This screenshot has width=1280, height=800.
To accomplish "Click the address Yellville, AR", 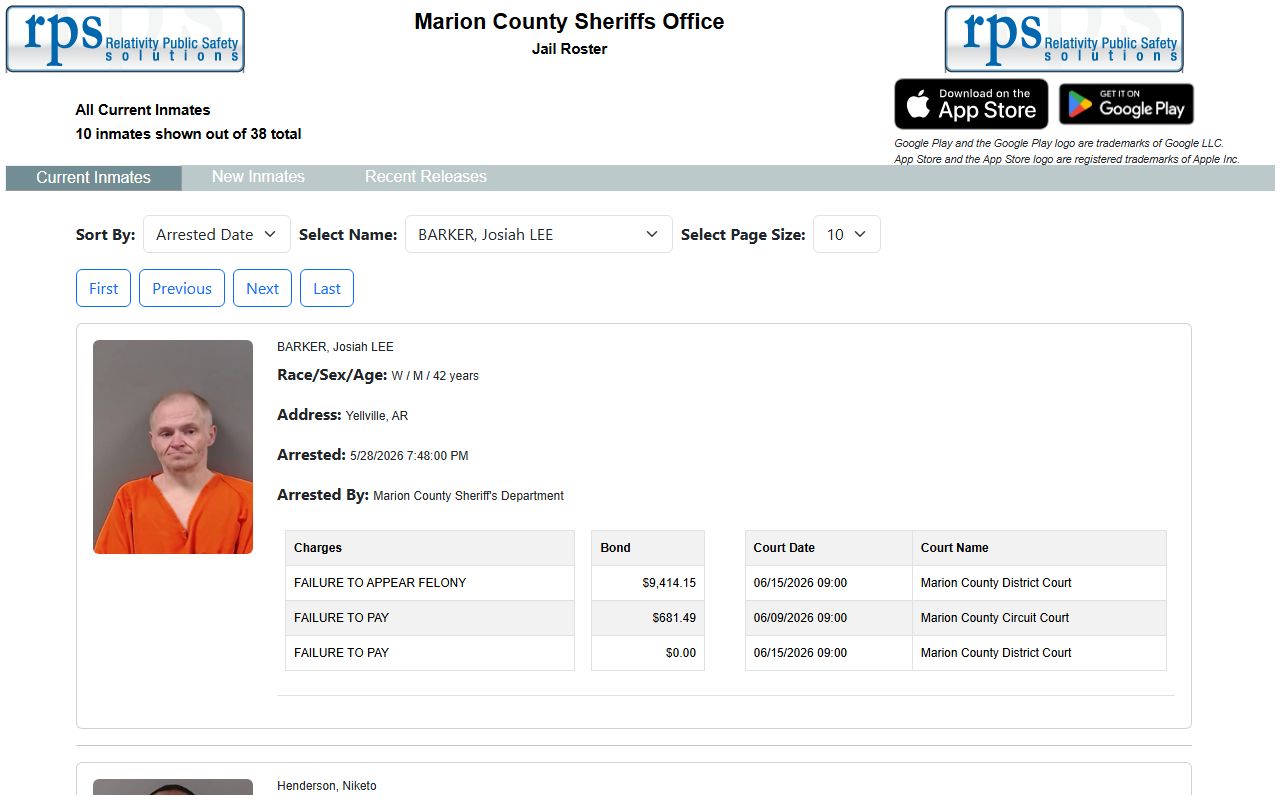I will (x=377, y=416).
